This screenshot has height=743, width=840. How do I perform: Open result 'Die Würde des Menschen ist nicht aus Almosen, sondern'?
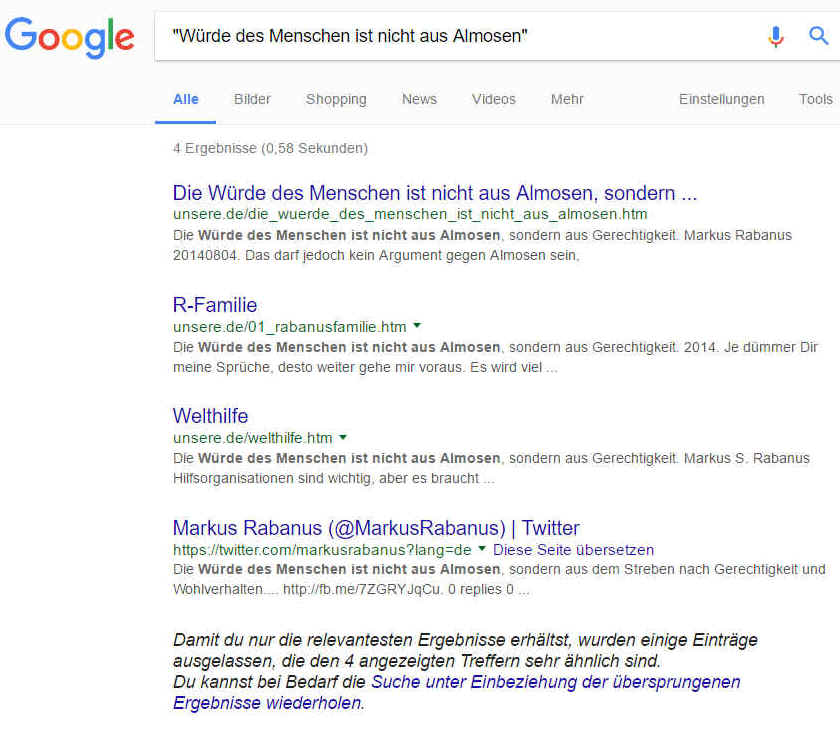435,193
